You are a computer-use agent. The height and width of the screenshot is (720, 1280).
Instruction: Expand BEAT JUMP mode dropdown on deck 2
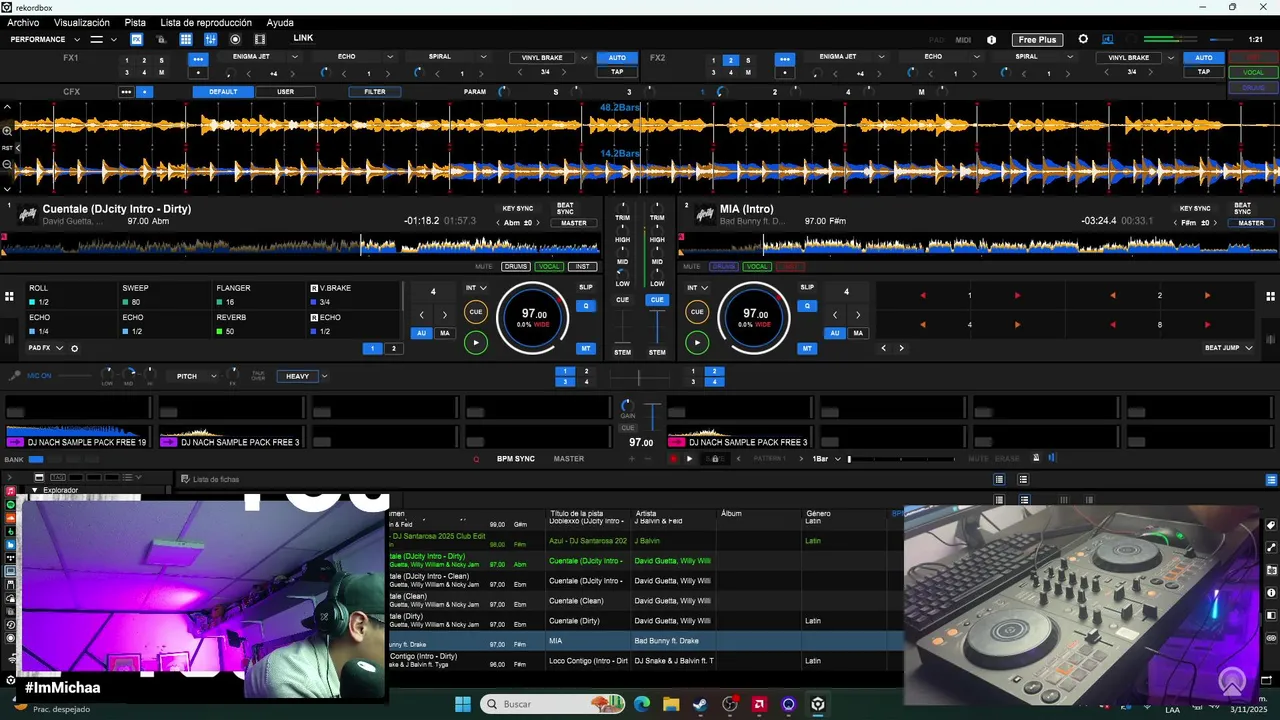coord(1248,348)
